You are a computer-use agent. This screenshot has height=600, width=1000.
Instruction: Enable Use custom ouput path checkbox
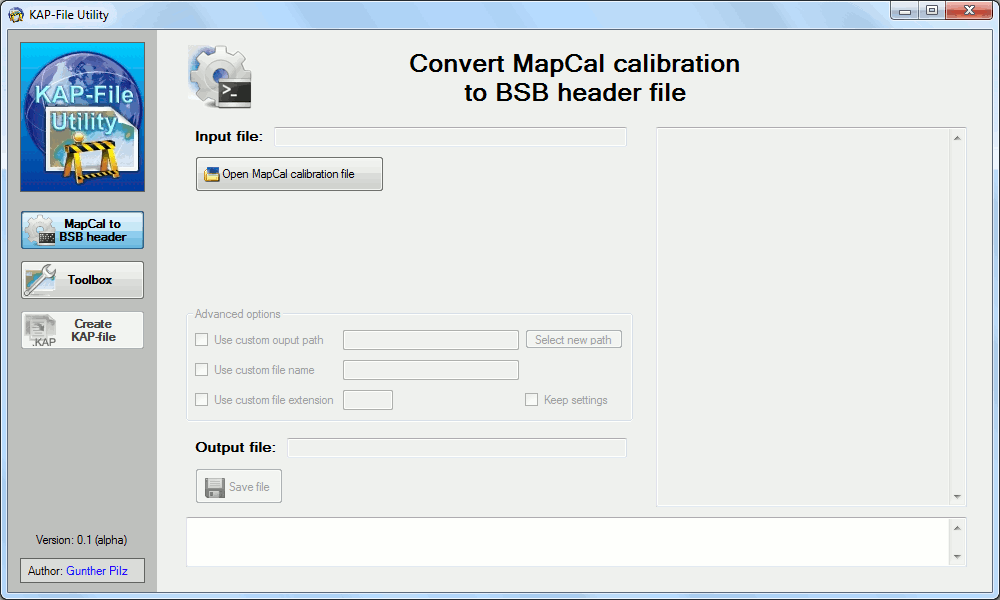[x=202, y=340]
